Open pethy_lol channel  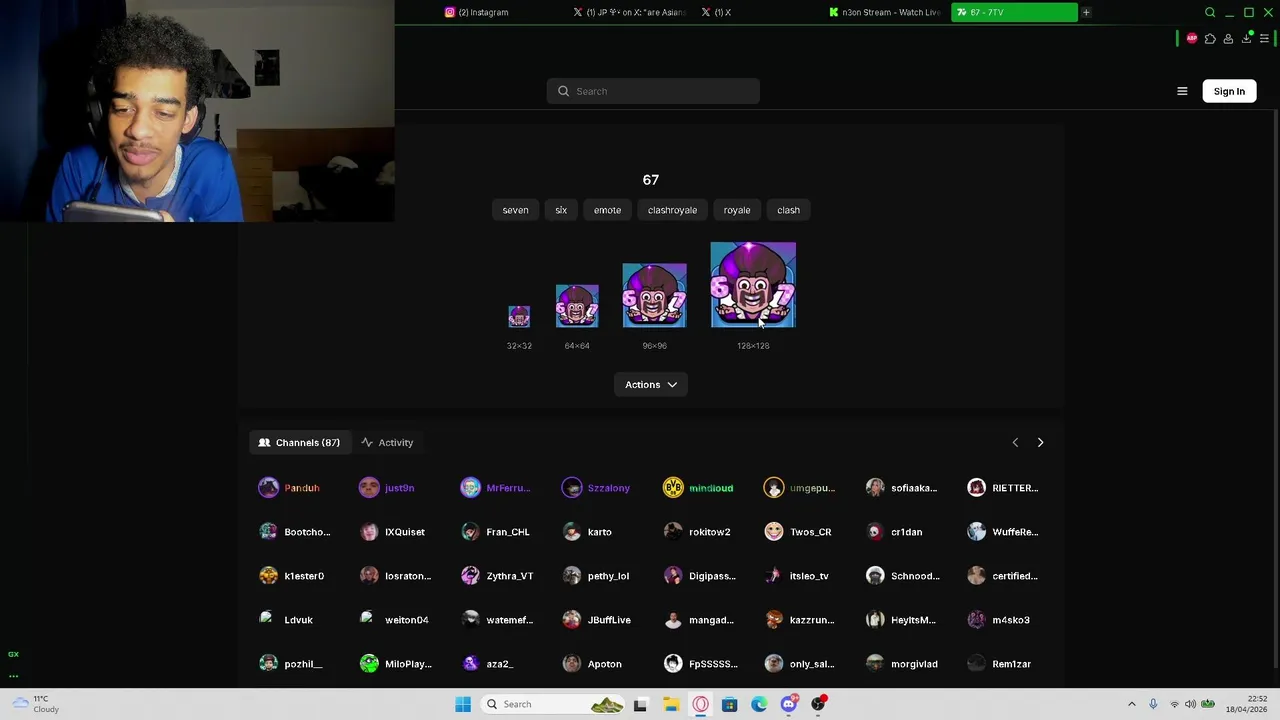pyautogui.click(x=596, y=576)
